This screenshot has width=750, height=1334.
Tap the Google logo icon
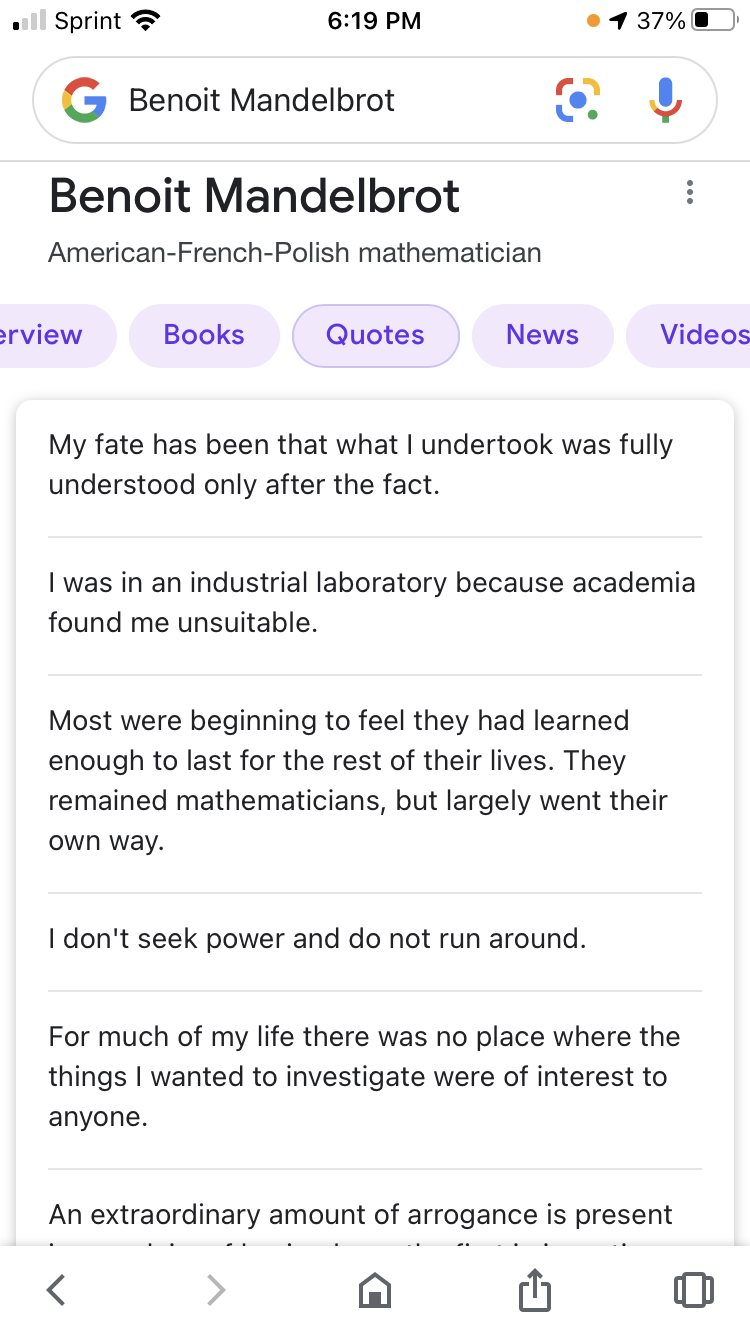(84, 100)
